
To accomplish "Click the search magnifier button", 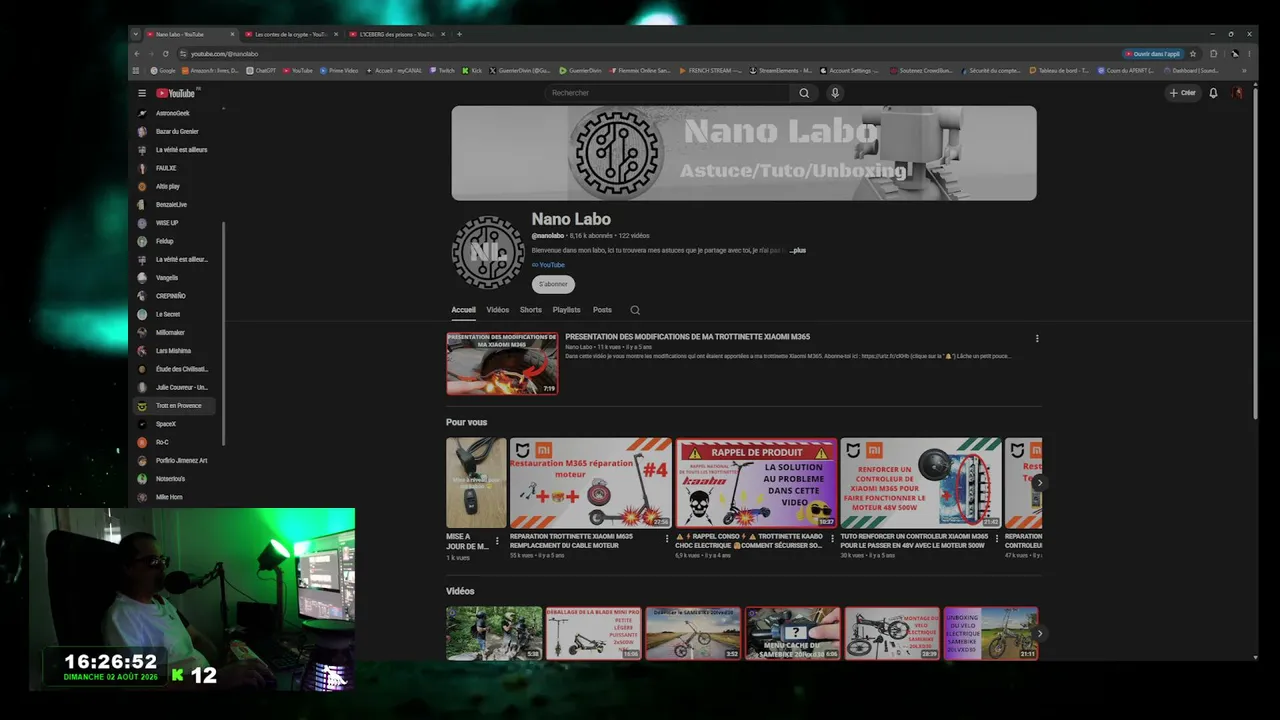I will (x=804, y=93).
